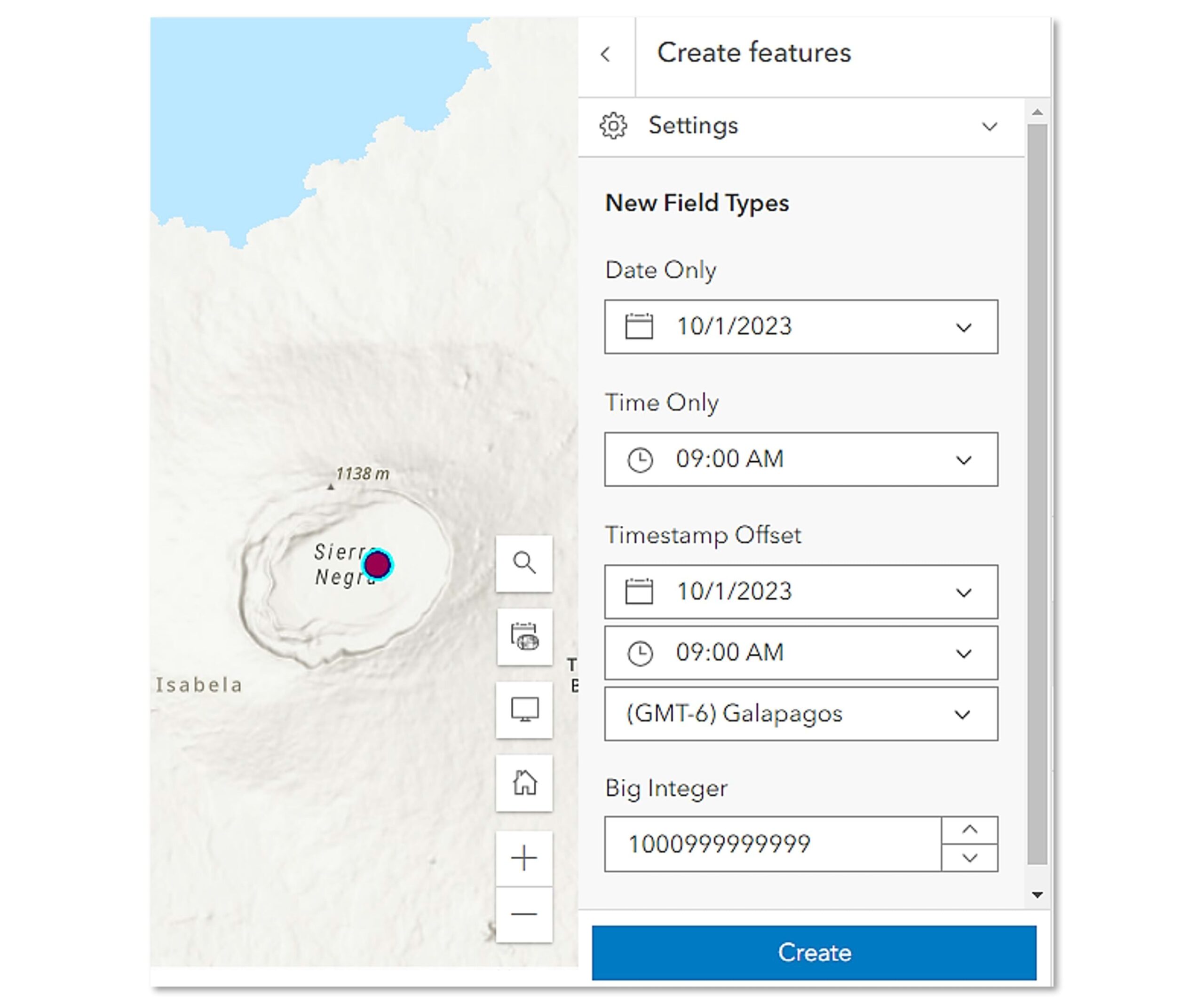Viewport: 1204px width, 1004px height.
Task: Click the point feature on Sierra Negra
Action: (379, 565)
